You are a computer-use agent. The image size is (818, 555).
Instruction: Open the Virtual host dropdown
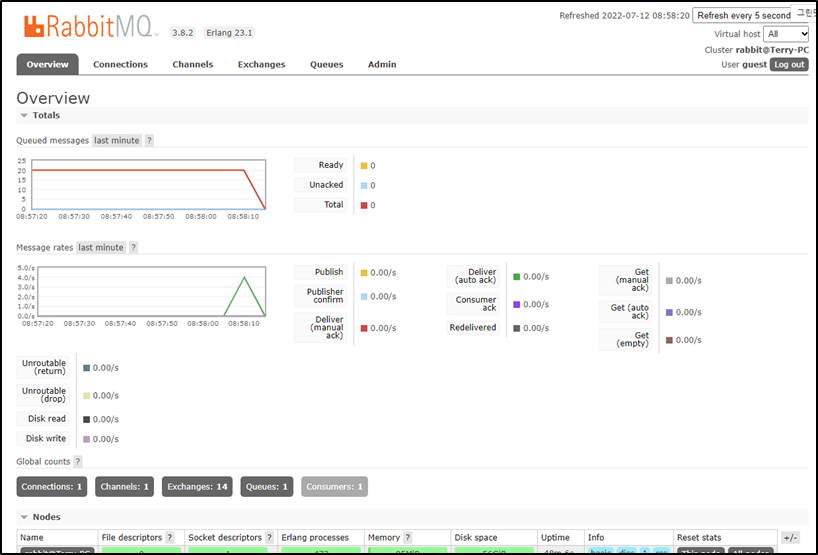[786, 34]
